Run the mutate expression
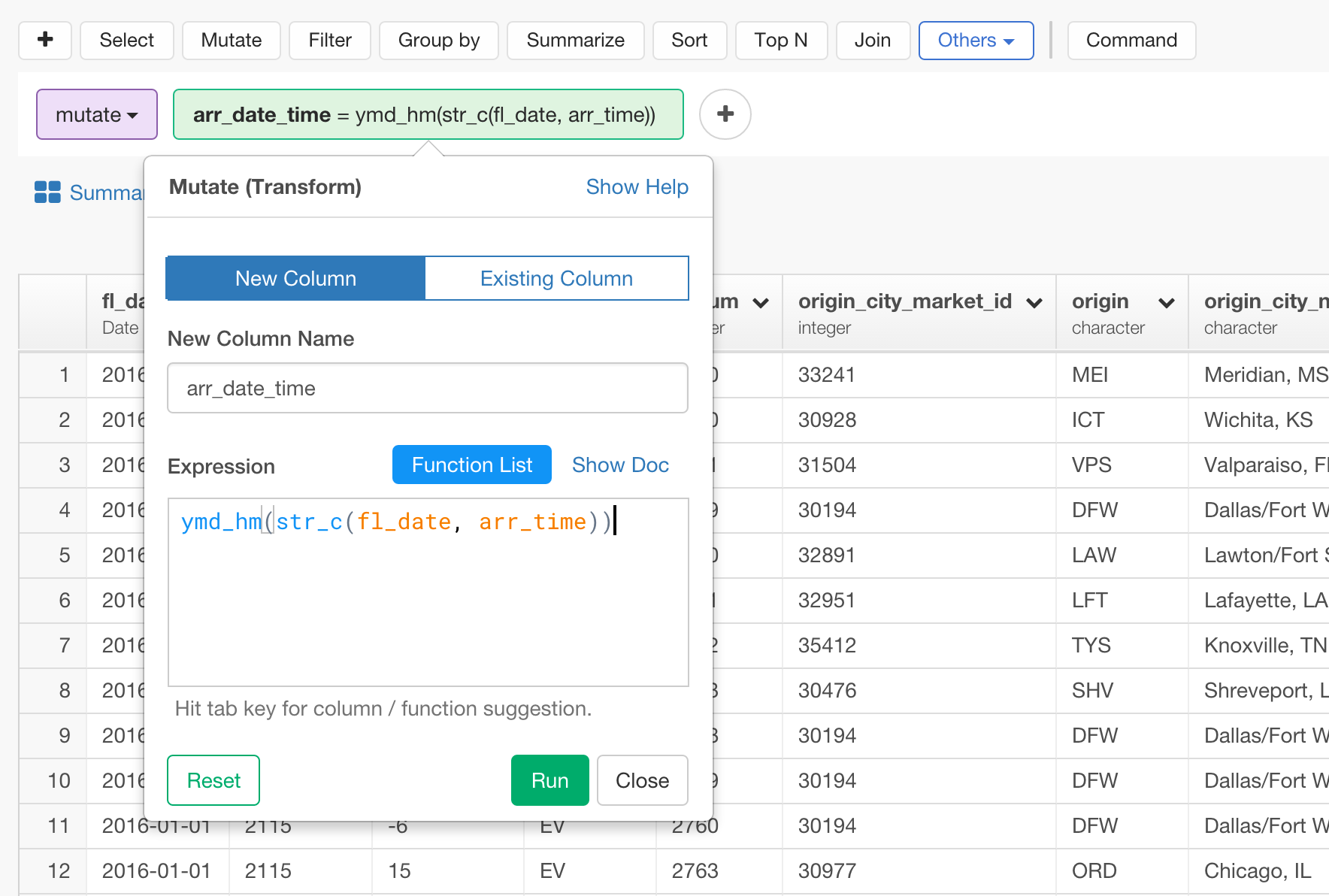 pos(549,780)
